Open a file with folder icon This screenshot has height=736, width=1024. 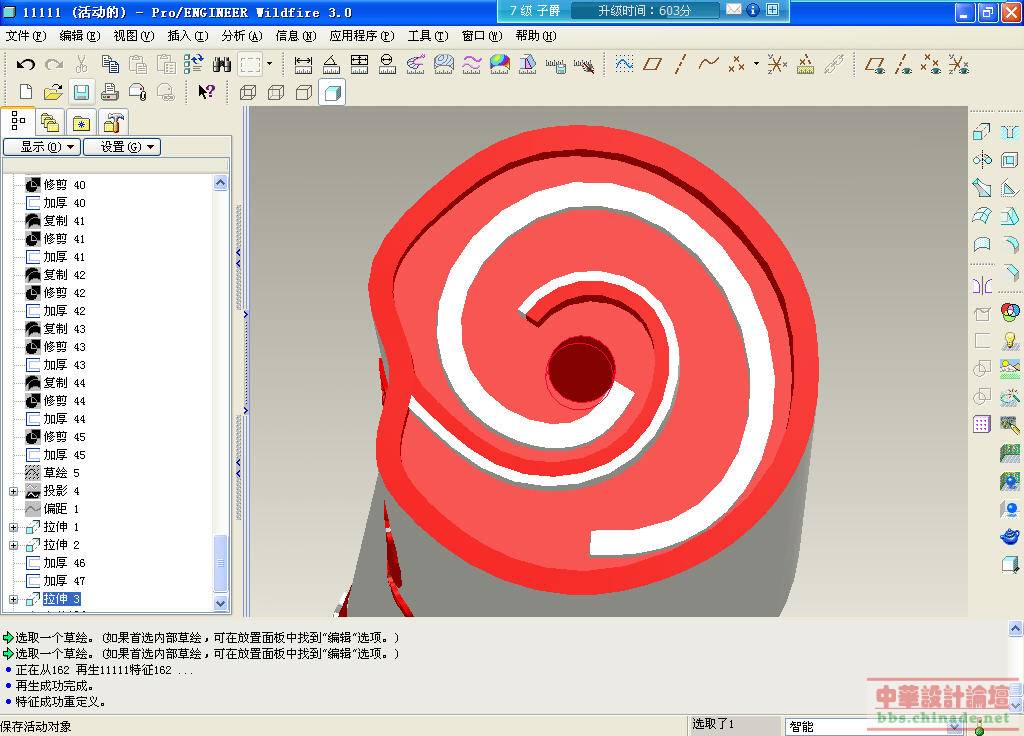click(54, 92)
